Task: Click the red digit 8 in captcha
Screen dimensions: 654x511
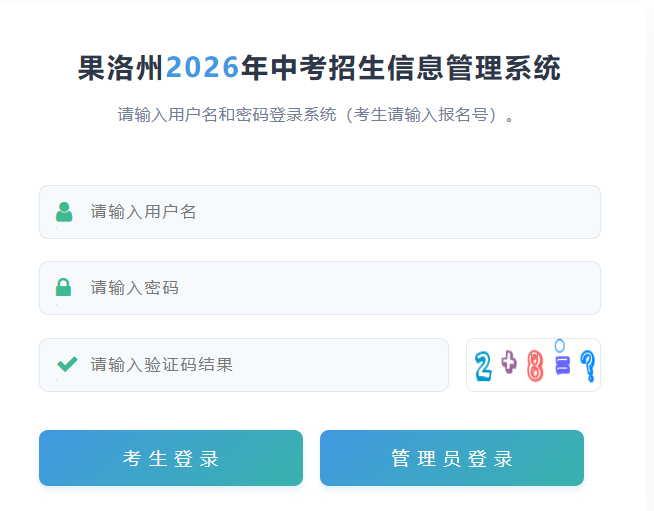Action: [535, 366]
